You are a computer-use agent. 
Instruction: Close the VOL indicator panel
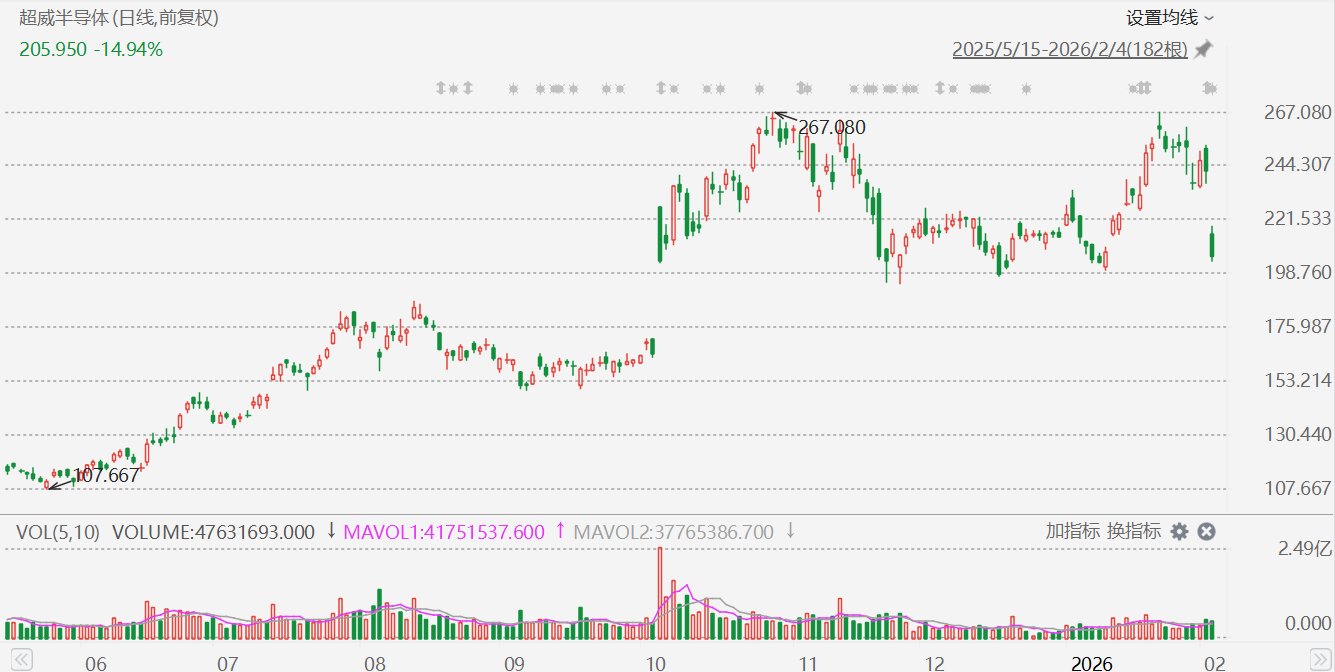pos(1206,532)
